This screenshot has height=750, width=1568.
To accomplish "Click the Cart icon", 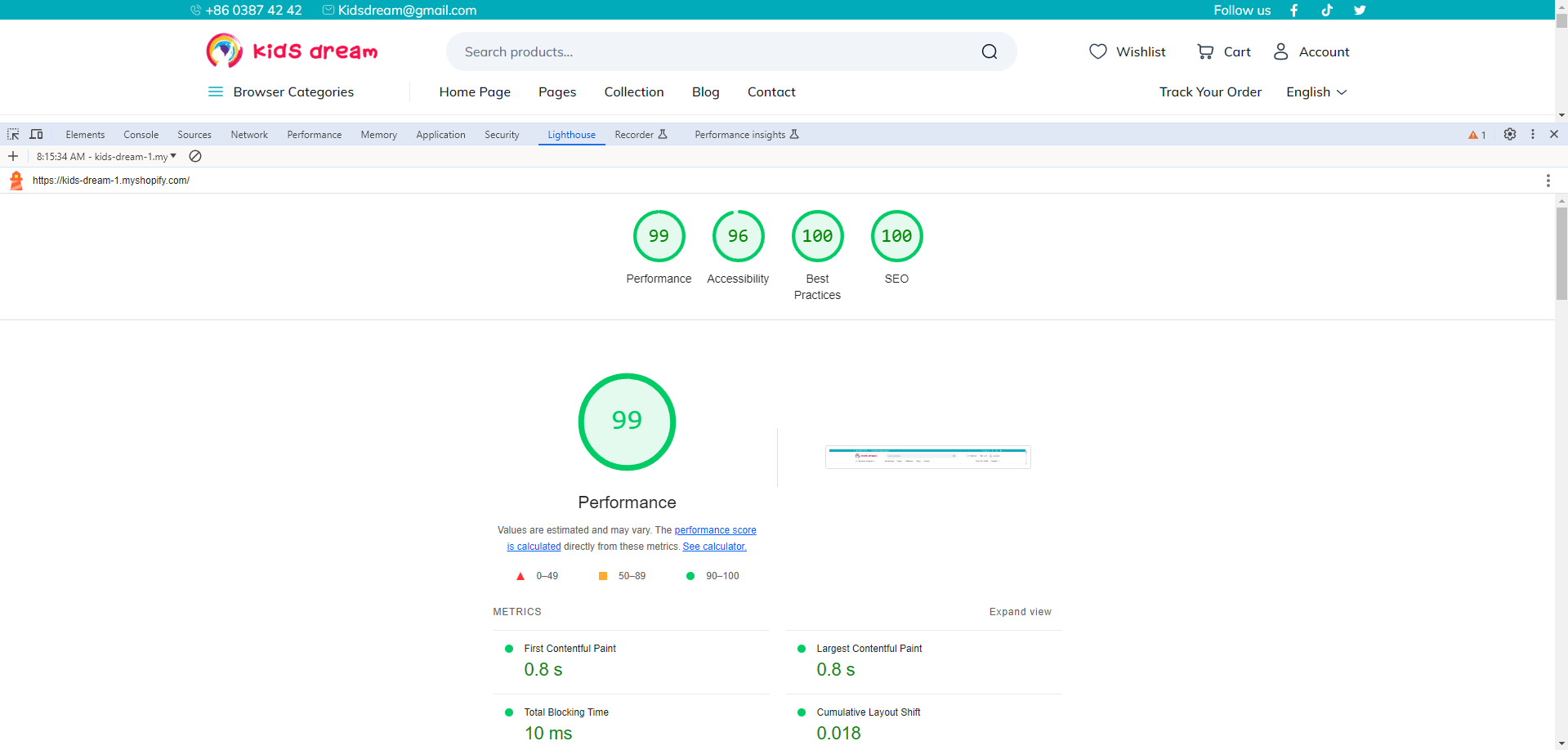I will tap(1205, 51).
